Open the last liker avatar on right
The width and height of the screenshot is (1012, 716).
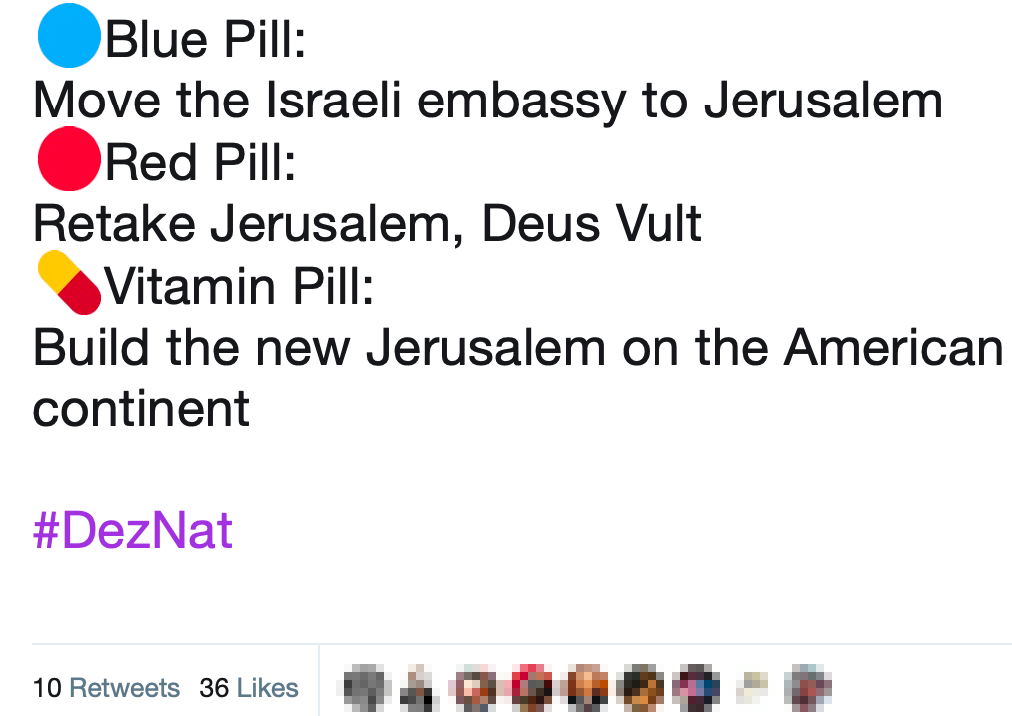point(807,688)
